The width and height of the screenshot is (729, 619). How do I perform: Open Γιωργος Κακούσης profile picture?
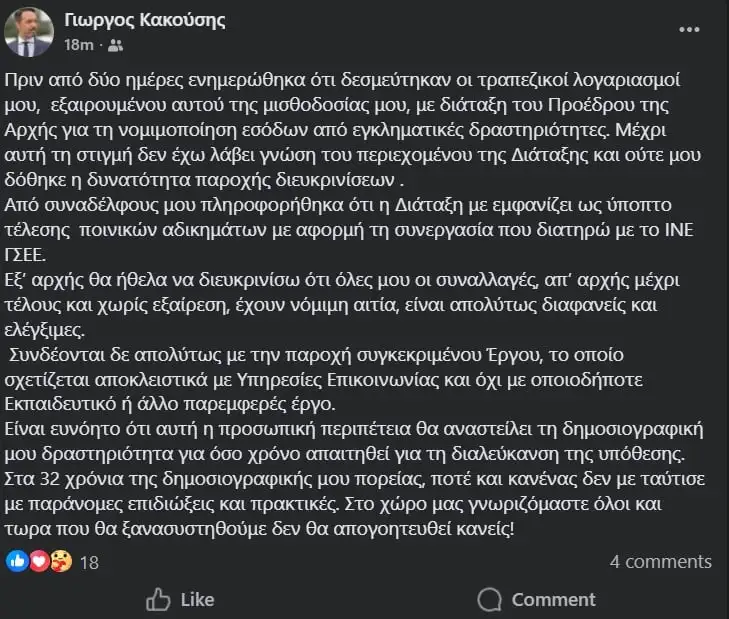[x=31, y=32]
